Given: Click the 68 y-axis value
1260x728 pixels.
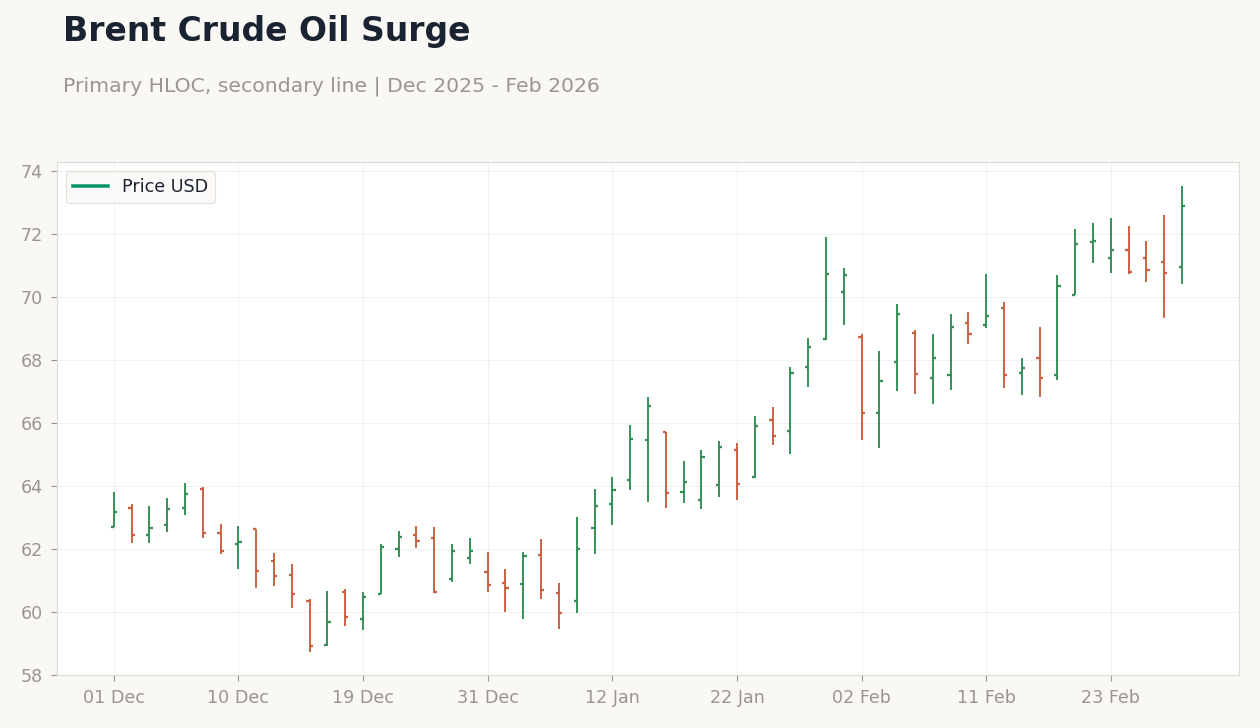Looking at the screenshot, I should 32,361.
